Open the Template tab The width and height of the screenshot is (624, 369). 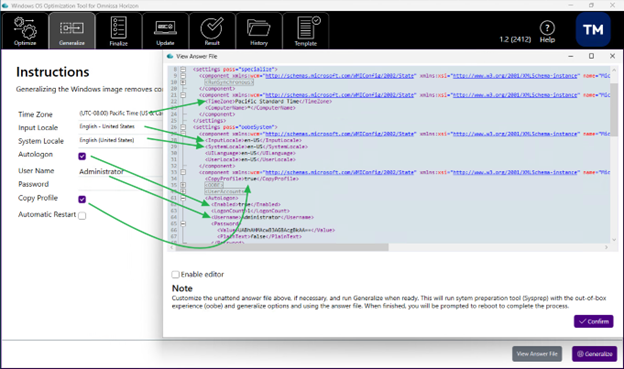tap(306, 31)
